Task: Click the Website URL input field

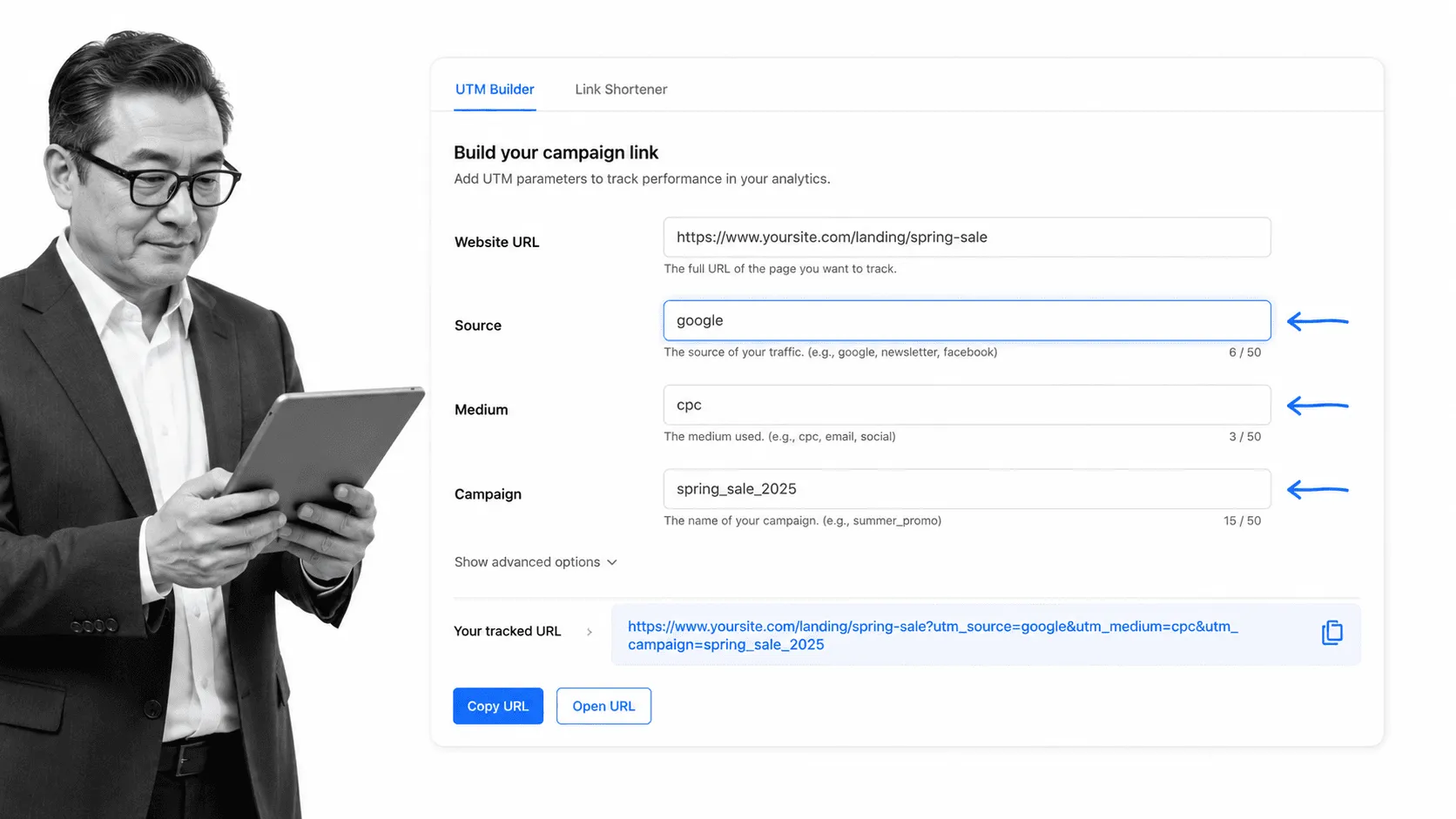Action: point(967,237)
